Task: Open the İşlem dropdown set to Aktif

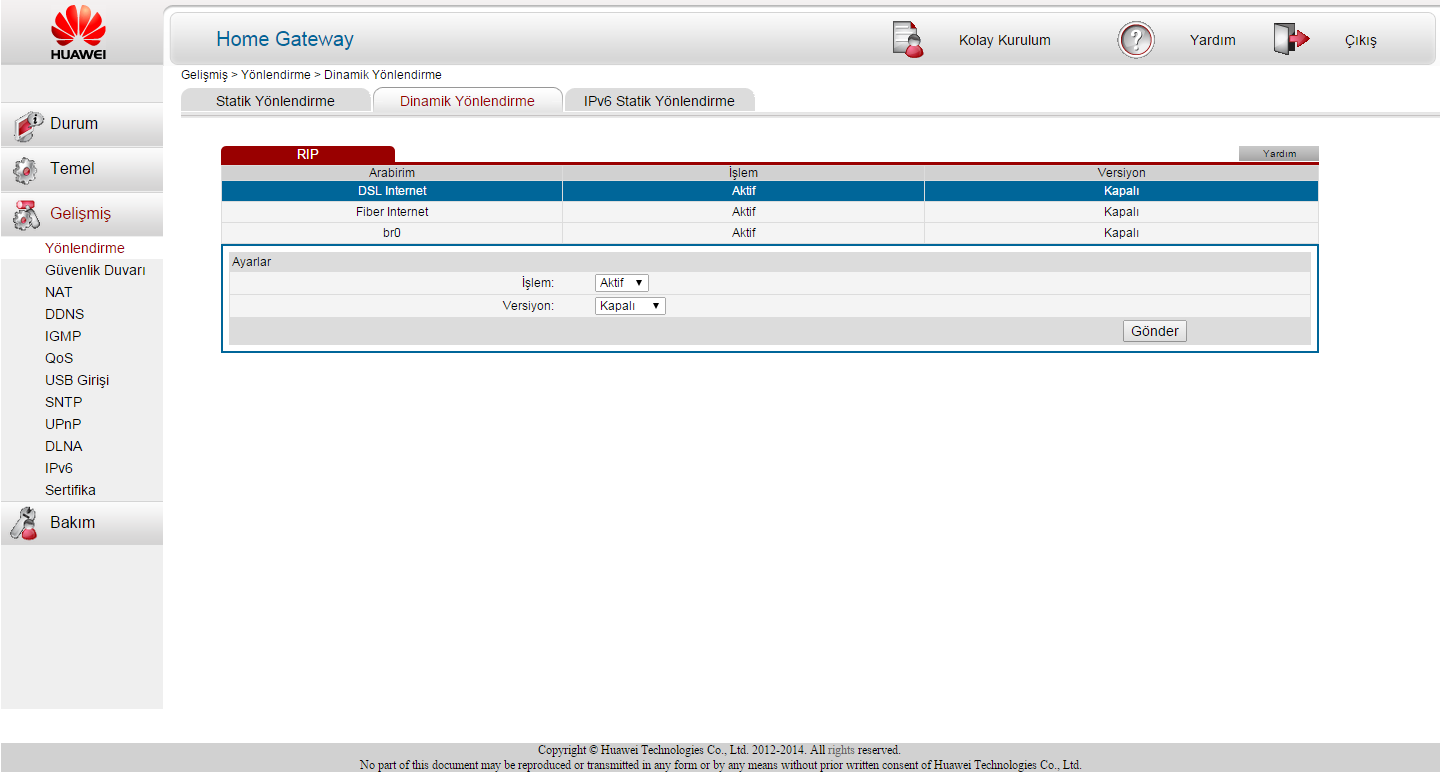Action: [621, 283]
